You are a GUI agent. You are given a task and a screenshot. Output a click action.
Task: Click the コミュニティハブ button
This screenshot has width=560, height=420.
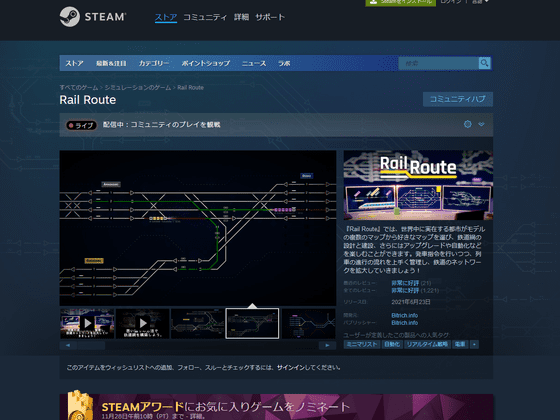click(458, 99)
